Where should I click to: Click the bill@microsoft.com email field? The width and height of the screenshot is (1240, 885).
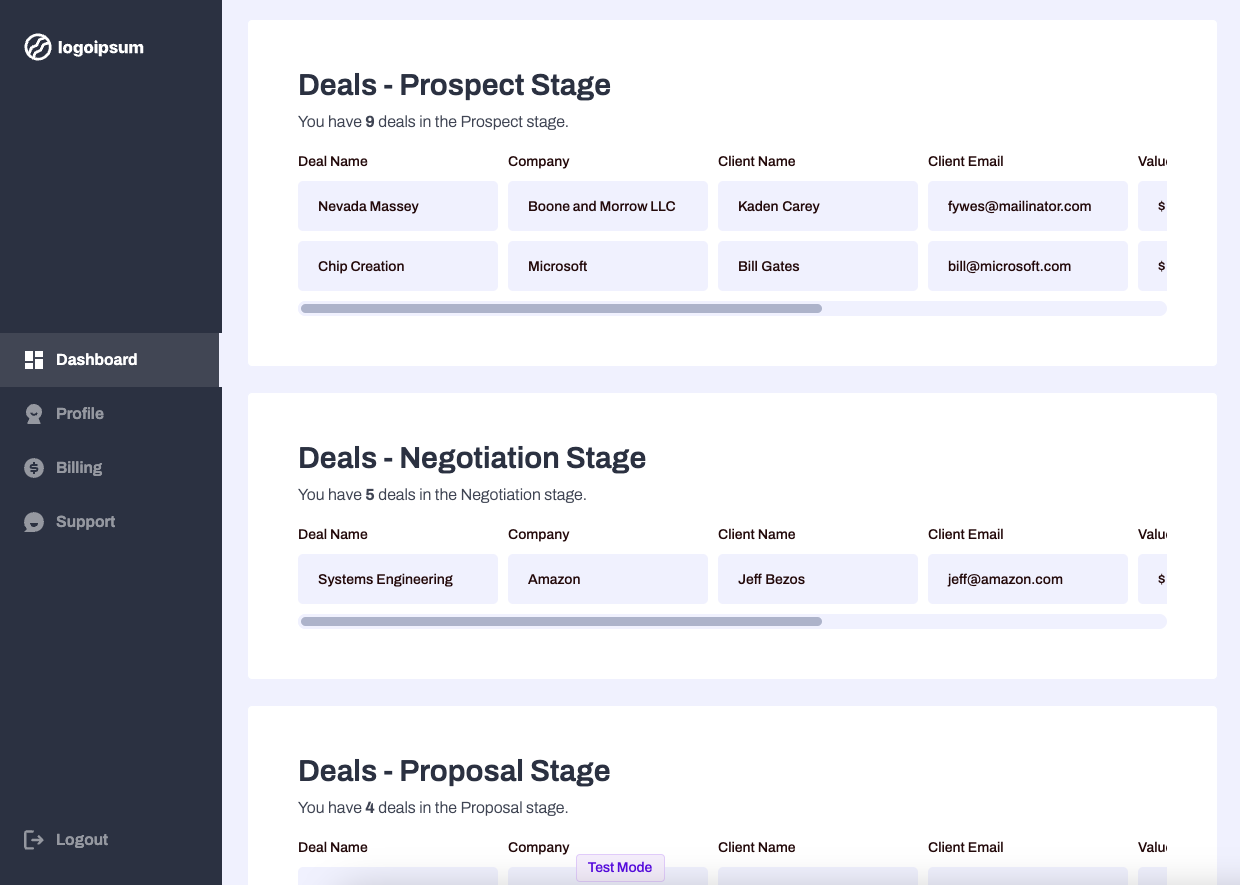tap(1028, 267)
